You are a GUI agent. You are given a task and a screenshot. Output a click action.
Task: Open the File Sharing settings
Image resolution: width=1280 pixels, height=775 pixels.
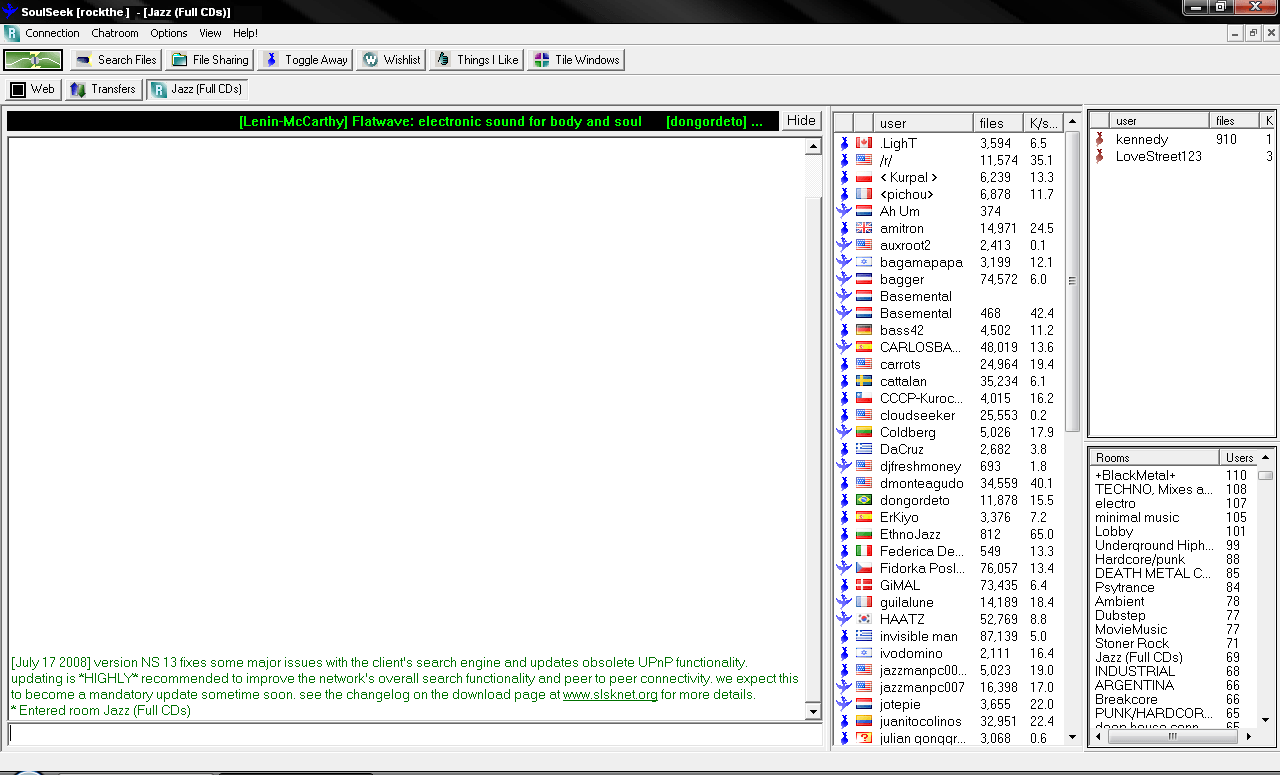(x=210, y=60)
